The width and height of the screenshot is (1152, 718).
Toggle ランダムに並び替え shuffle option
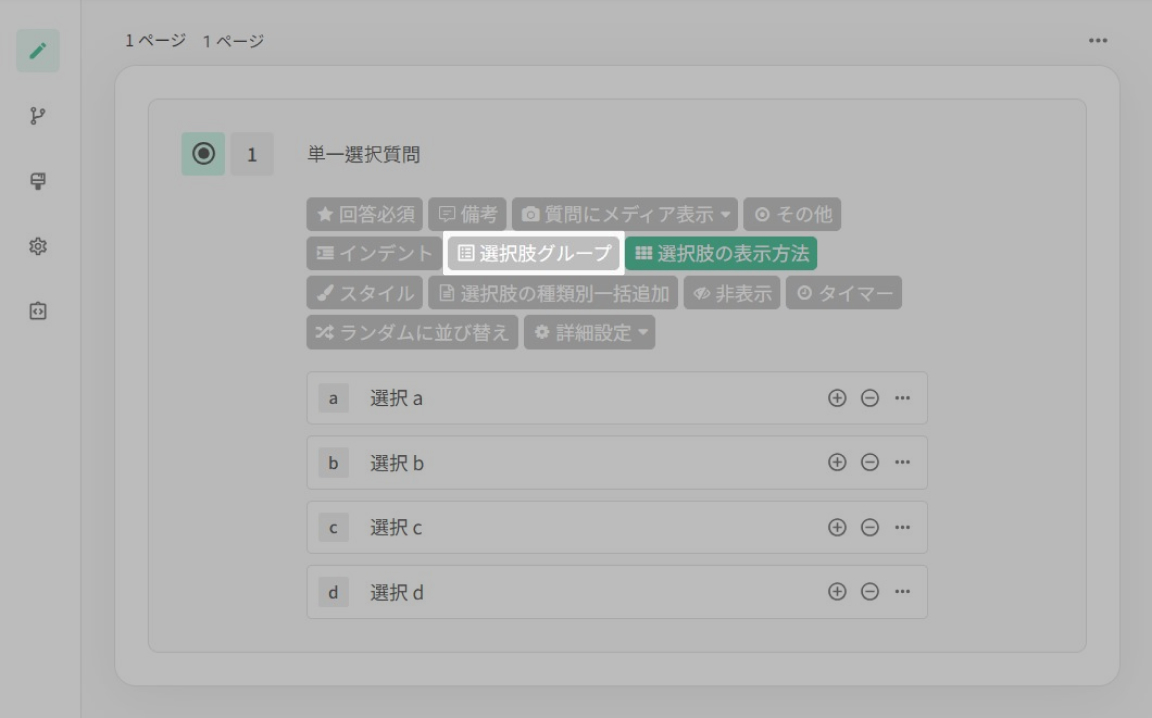click(412, 332)
